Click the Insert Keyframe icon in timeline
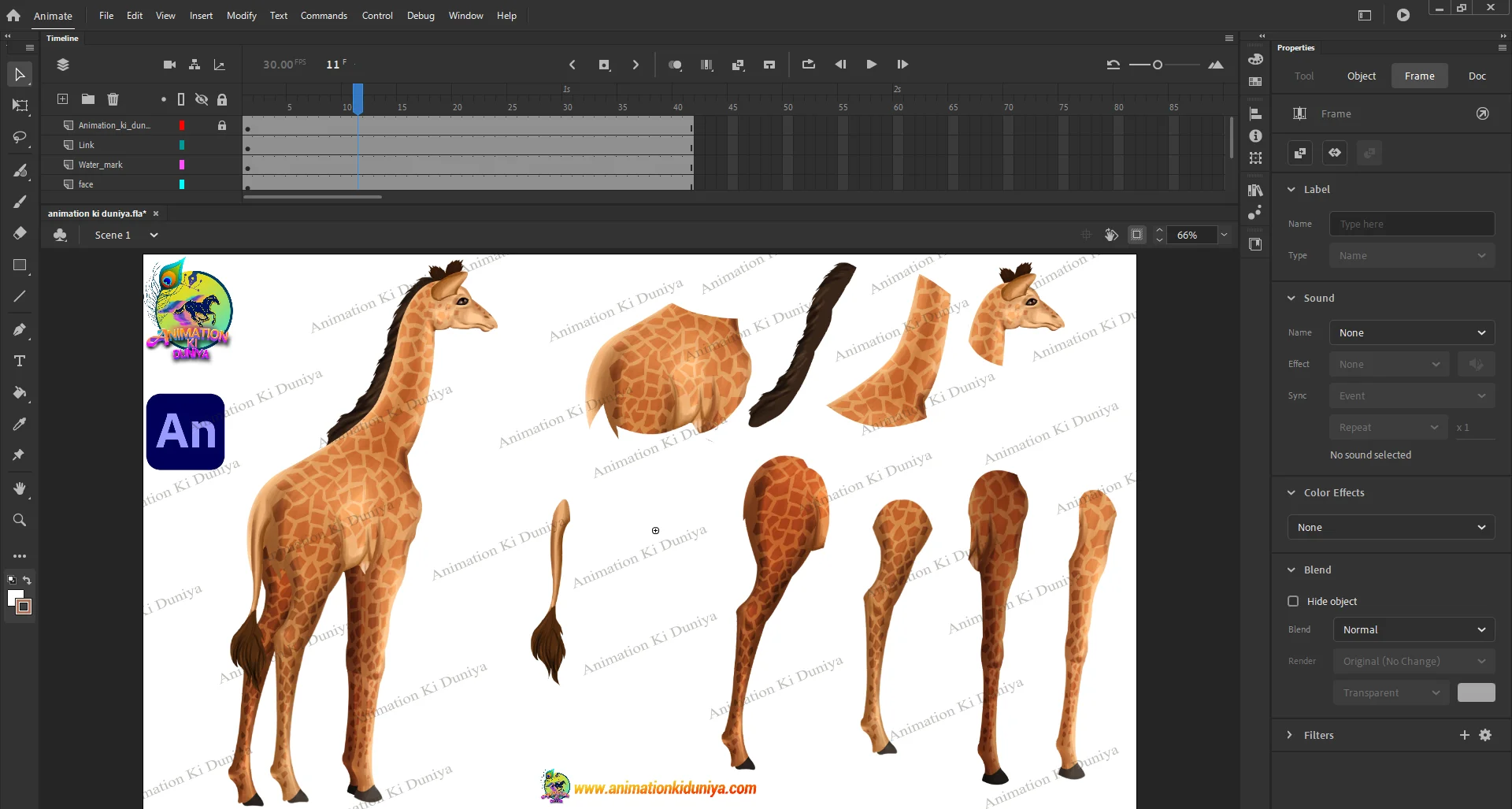This screenshot has height=809, width=1512. [604, 65]
